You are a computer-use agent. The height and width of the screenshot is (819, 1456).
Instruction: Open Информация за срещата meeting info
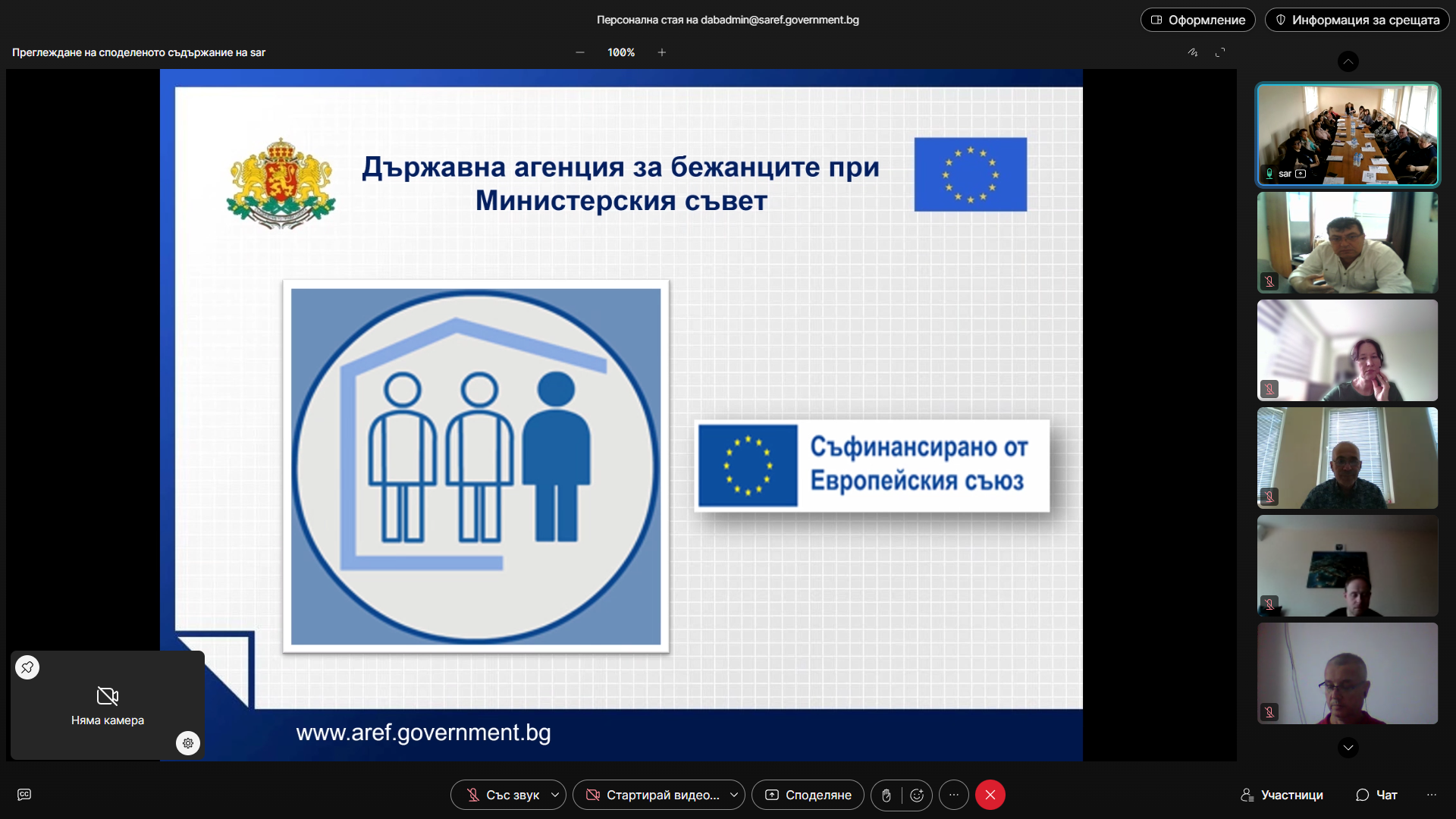[1357, 20]
